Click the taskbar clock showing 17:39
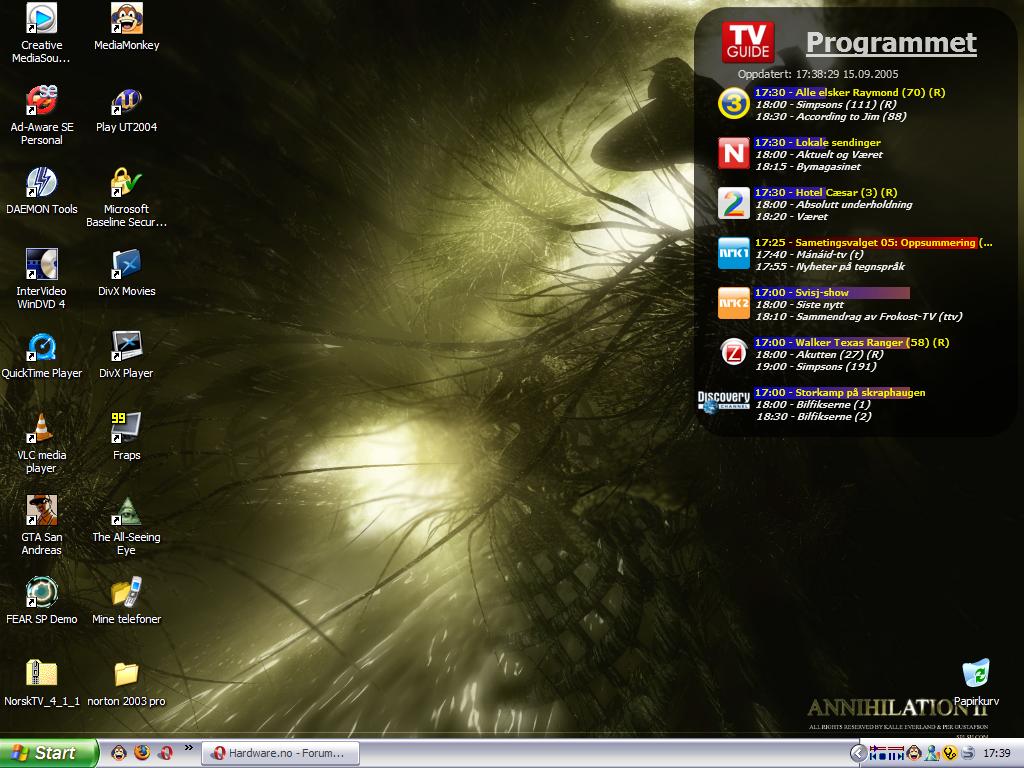This screenshot has width=1024, height=768. pos(997,753)
